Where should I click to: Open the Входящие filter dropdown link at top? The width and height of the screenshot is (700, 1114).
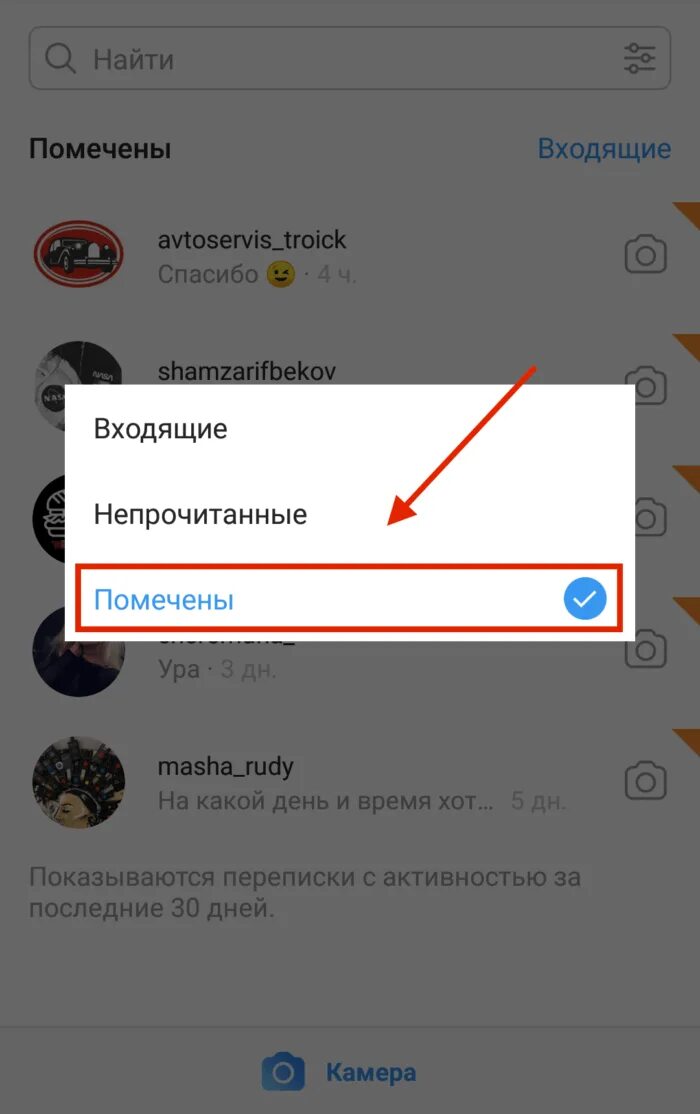pos(604,148)
